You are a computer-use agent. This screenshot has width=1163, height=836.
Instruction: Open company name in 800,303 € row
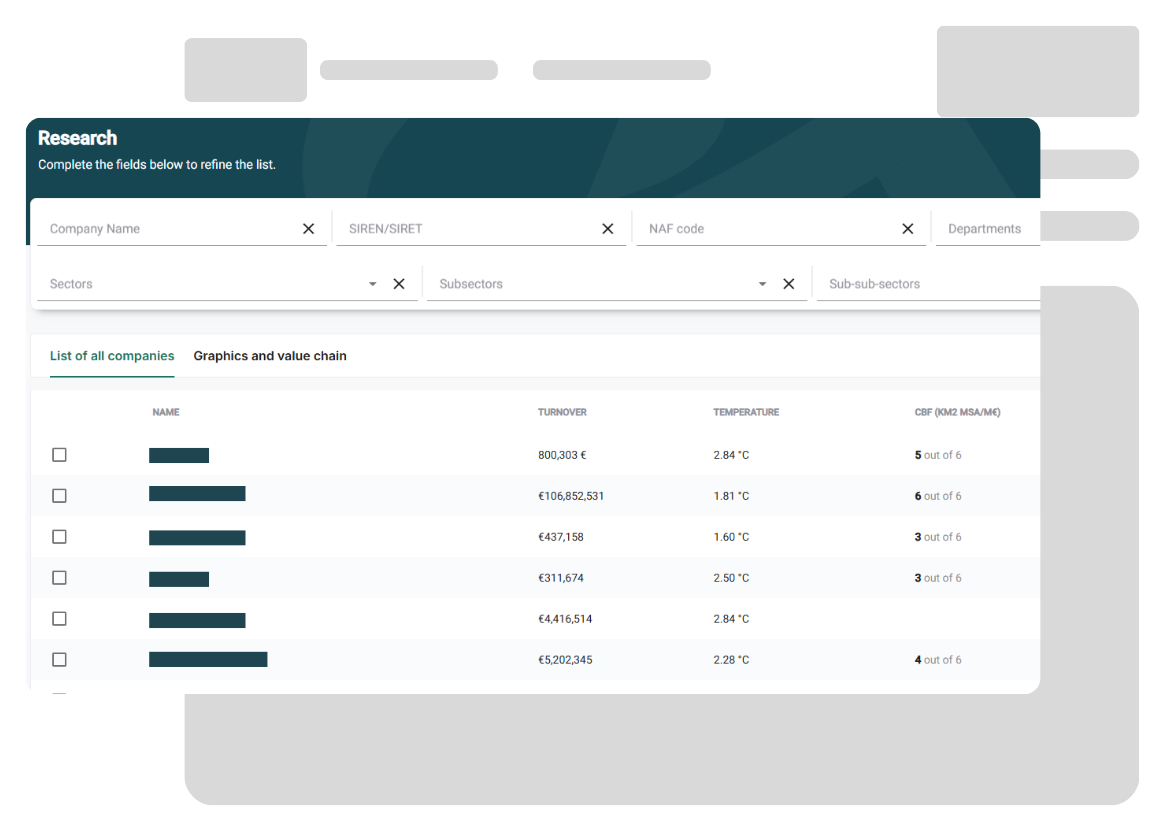179,455
